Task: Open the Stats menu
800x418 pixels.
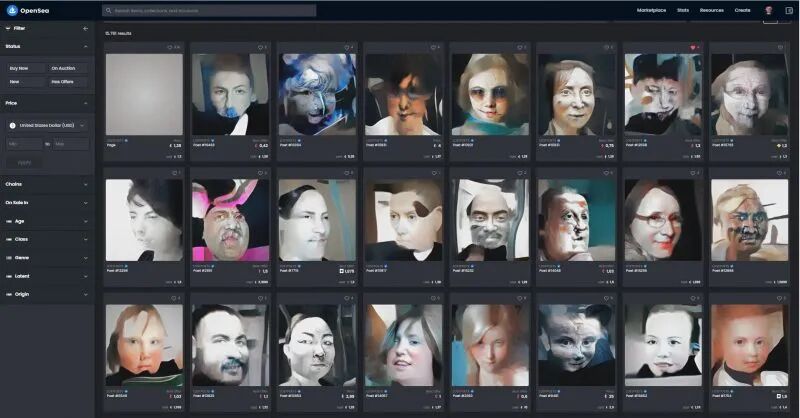Action: click(x=683, y=10)
